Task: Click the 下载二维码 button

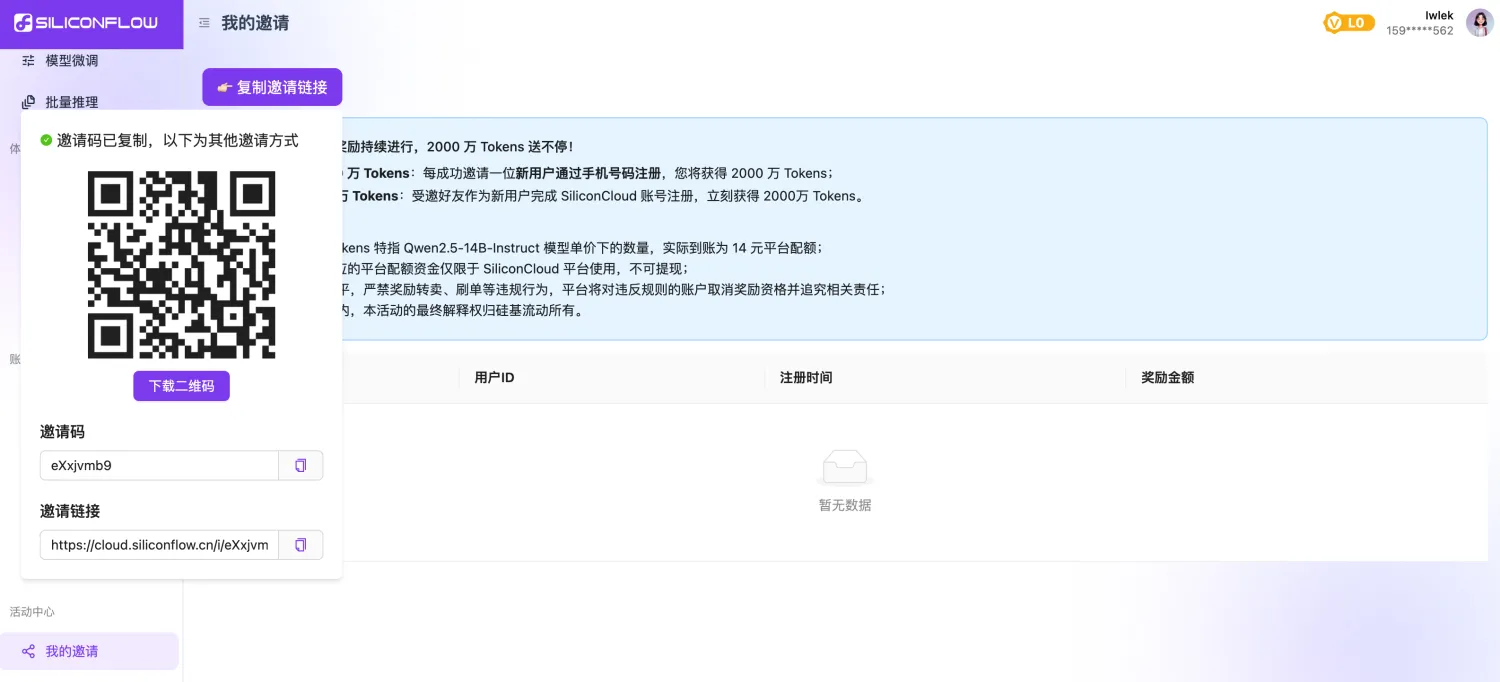Action: (x=181, y=386)
